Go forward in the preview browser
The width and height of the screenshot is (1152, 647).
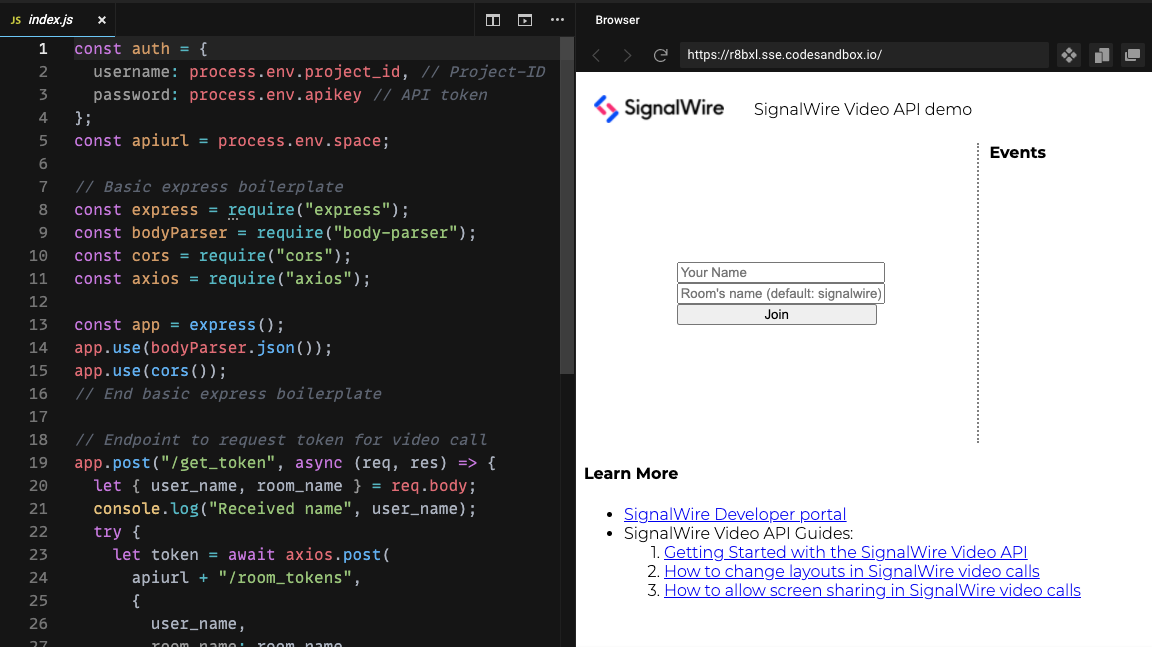[x=627, y=55]
